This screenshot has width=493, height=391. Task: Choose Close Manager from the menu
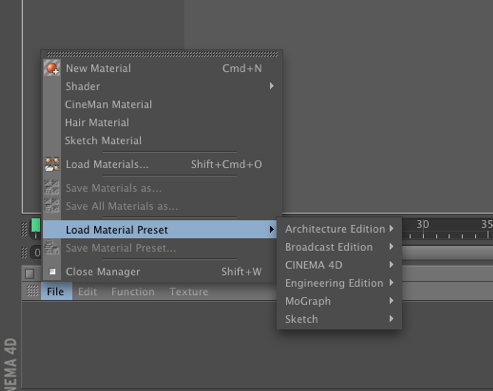(x=162, y=272)
